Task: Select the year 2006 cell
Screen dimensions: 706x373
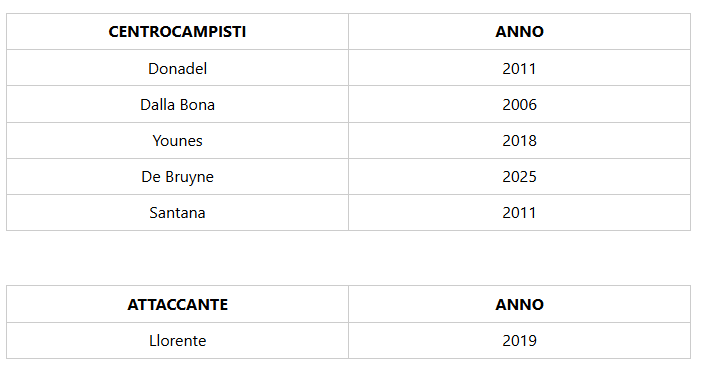Action: [x=519, y=105]
